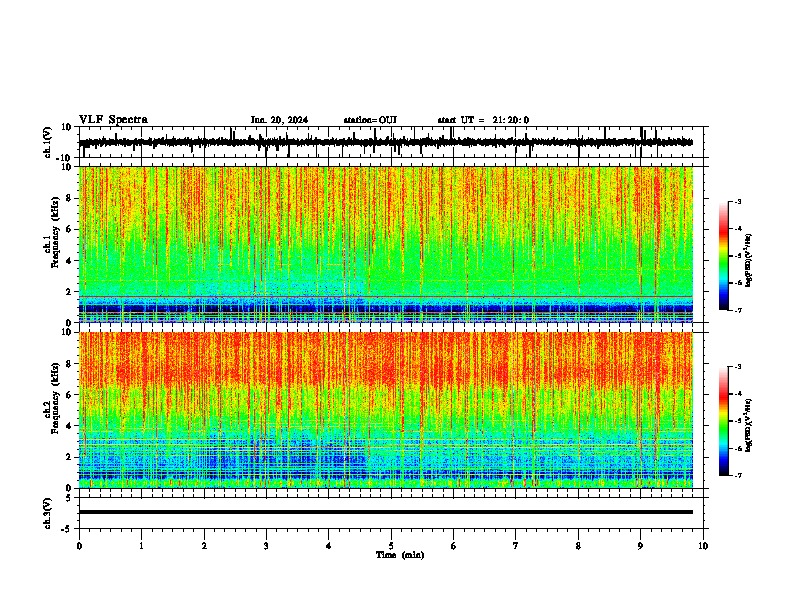Click the '9' tick on the time axis
The height and width of the screenshot is (612, 792).
(x=640, y=546)
